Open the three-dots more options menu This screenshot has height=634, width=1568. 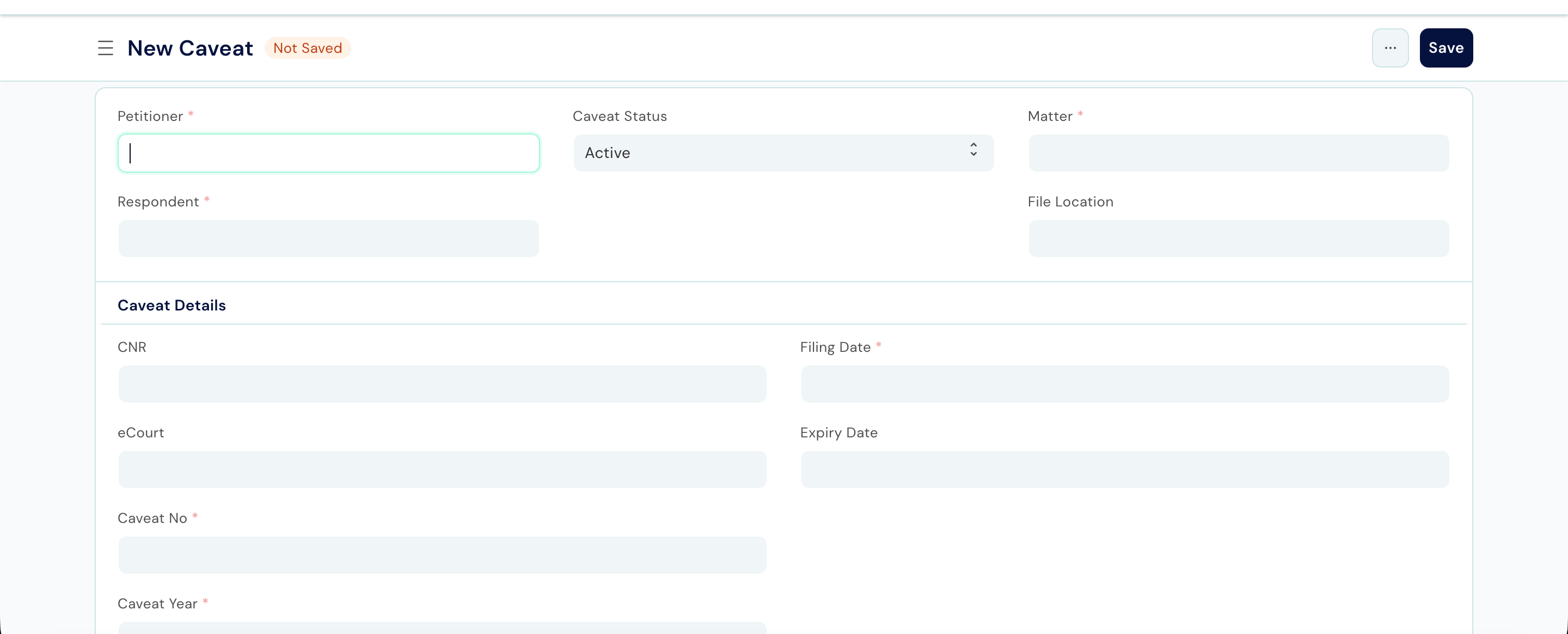tap(1389, 48)
